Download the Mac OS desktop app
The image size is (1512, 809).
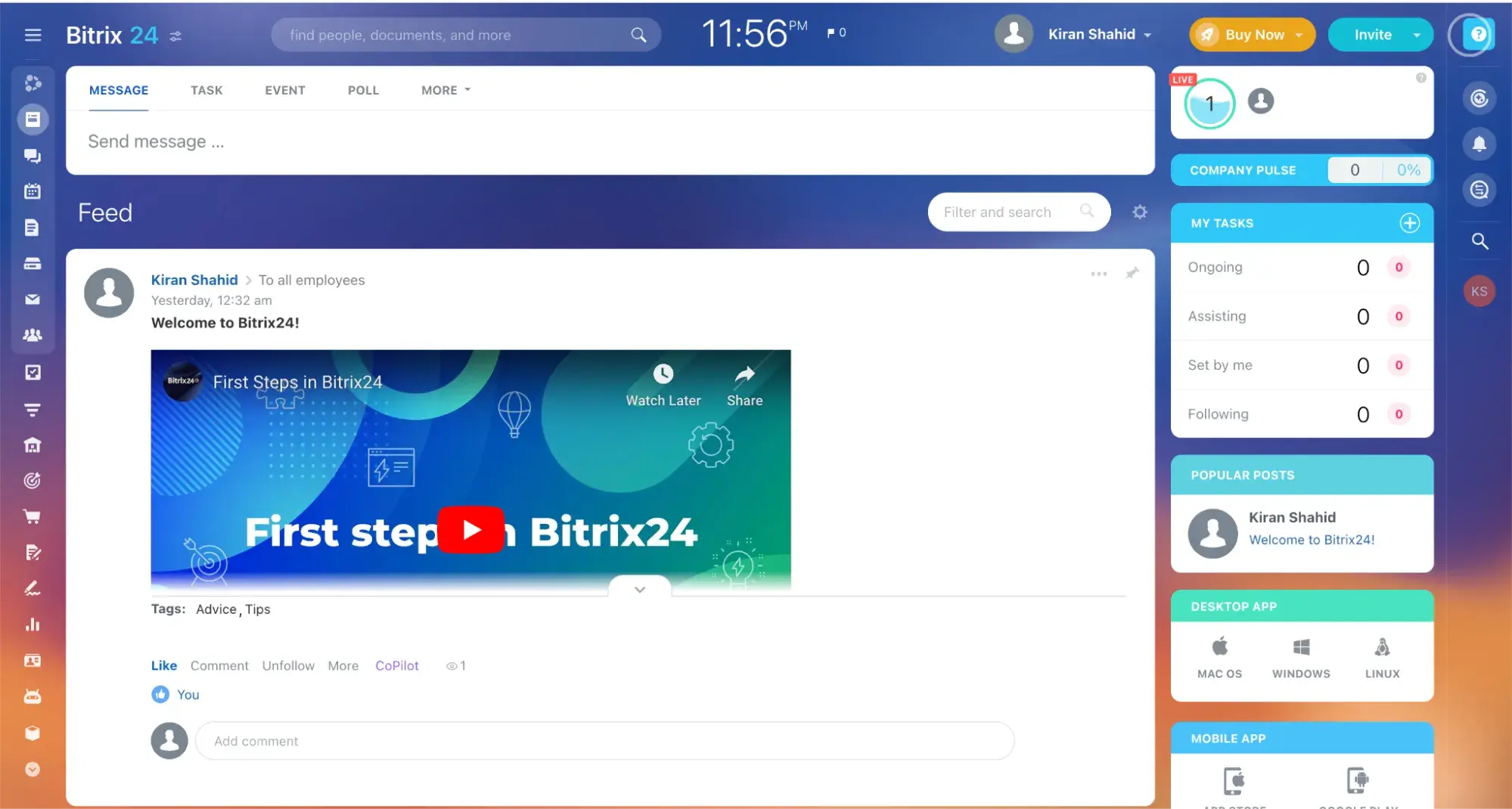1219,659
